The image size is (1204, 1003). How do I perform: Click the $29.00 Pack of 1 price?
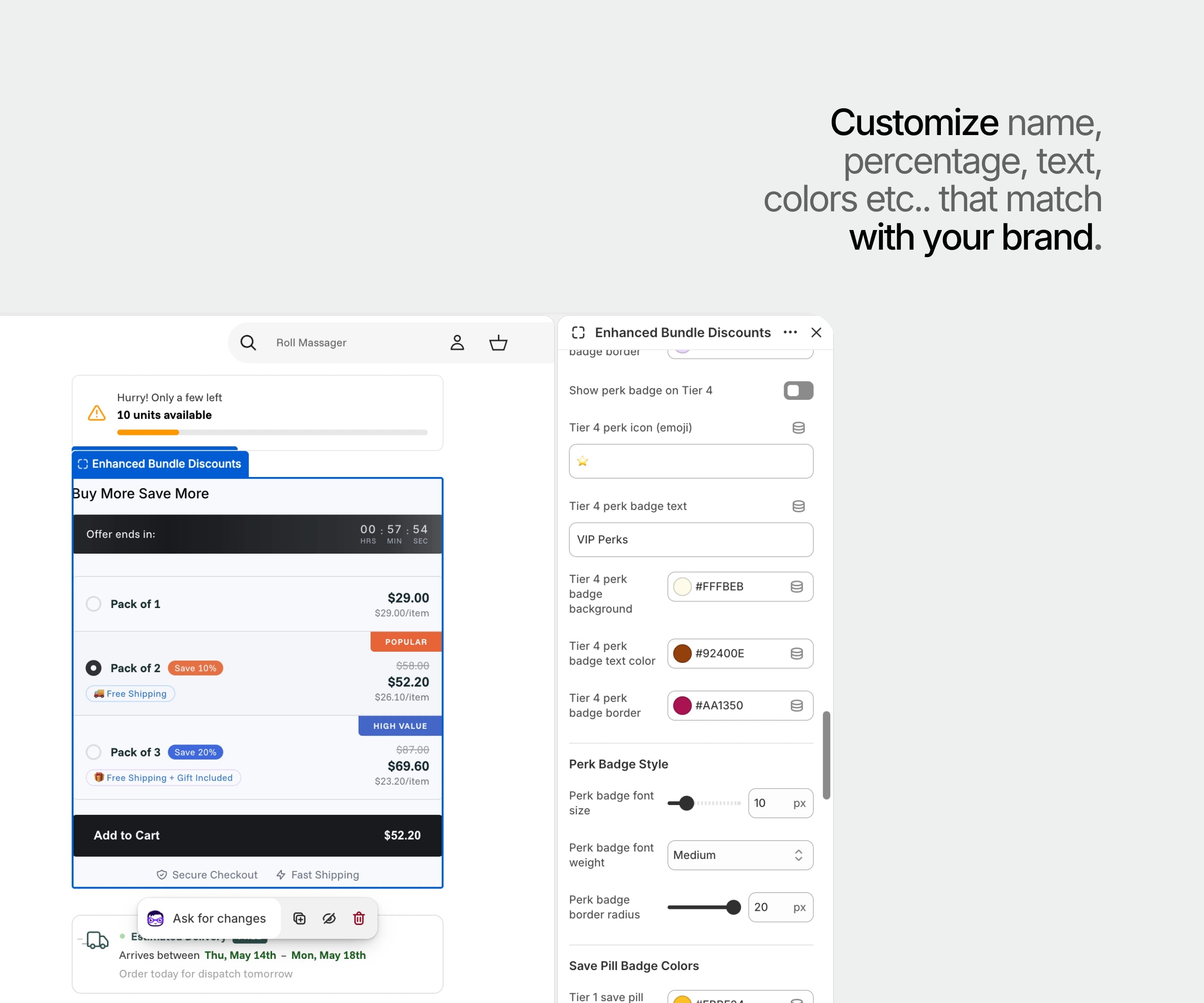(408, 598)
